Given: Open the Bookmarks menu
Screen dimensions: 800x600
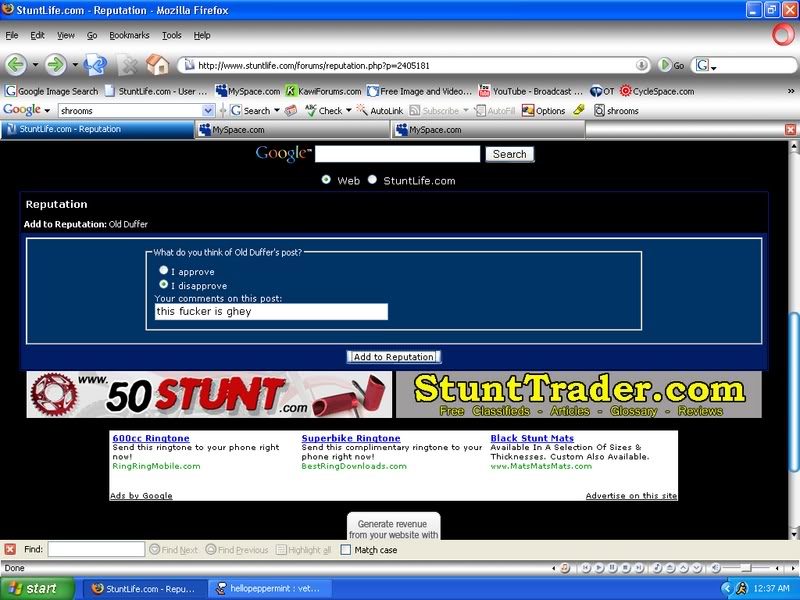Looking at the screenshot, I should 131,34.
